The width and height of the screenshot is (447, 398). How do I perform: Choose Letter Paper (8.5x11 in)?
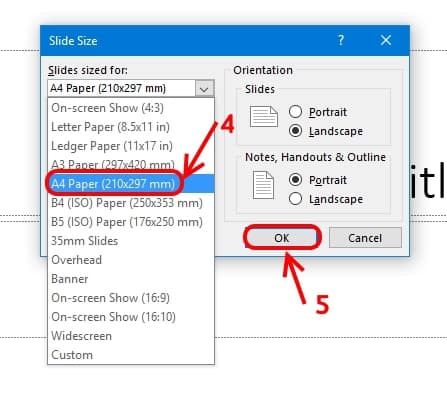pyautogui.click(x=131, y=127)
